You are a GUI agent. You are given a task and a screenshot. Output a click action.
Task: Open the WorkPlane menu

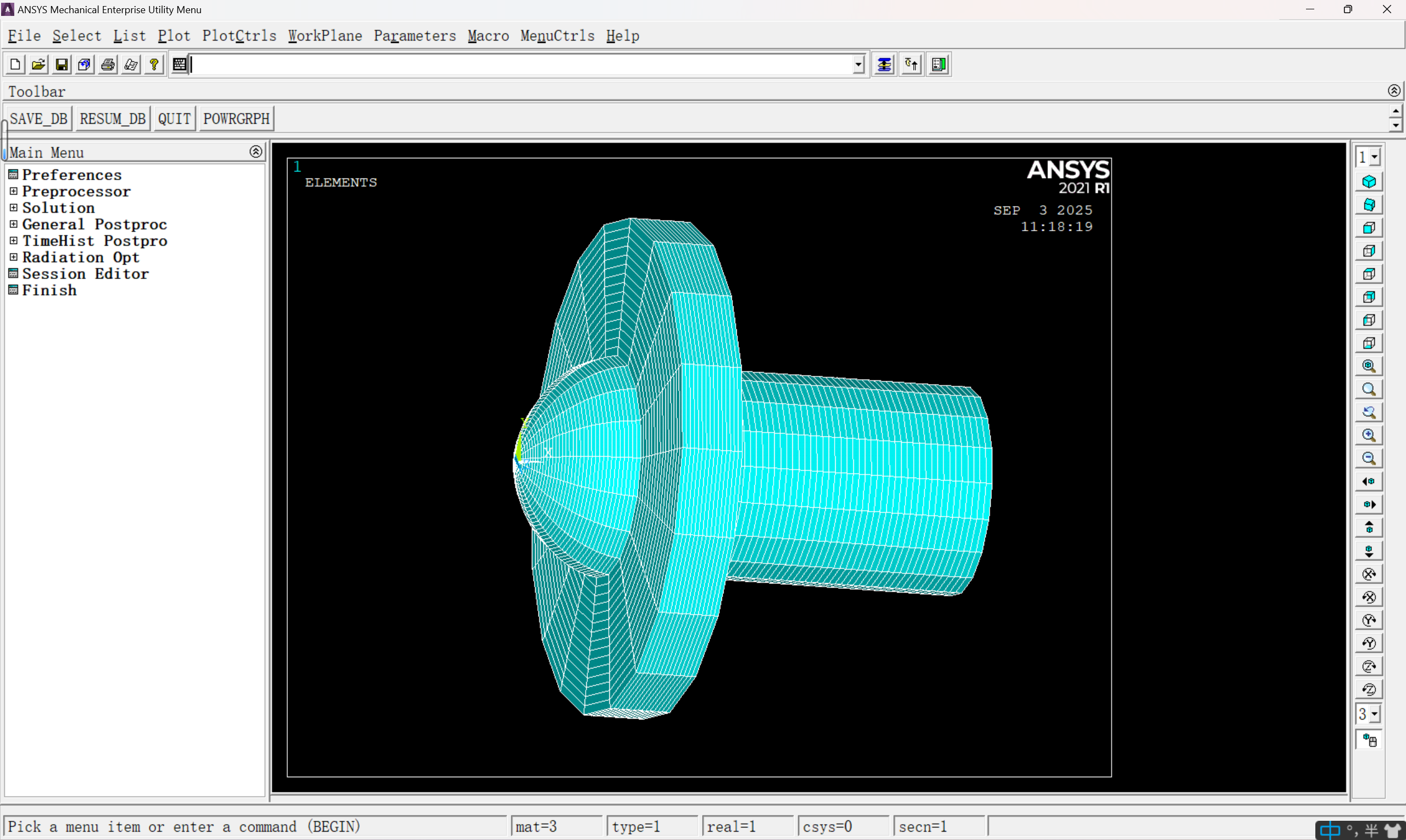[x=325, y=36]
